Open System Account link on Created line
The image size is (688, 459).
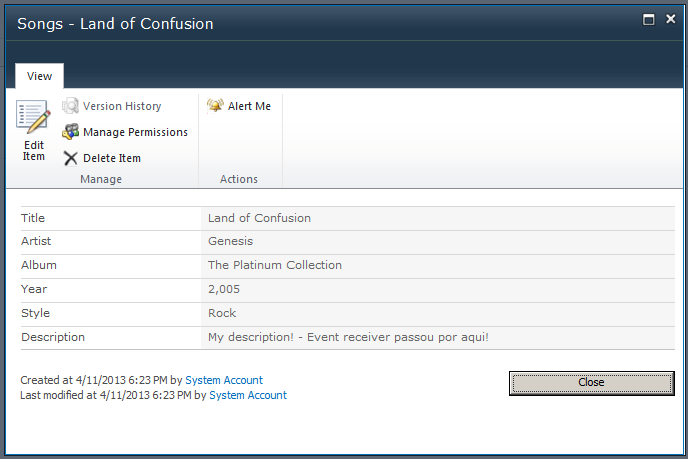224,380
